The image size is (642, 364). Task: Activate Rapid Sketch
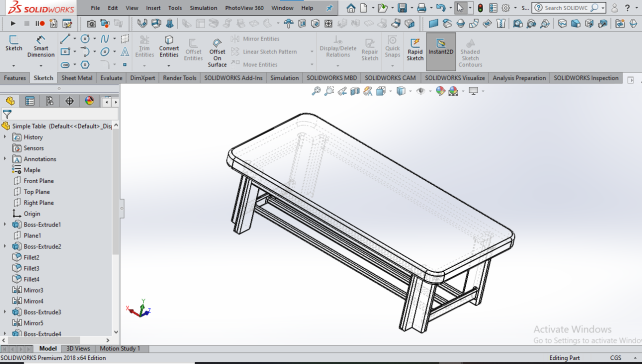[415, 49]
